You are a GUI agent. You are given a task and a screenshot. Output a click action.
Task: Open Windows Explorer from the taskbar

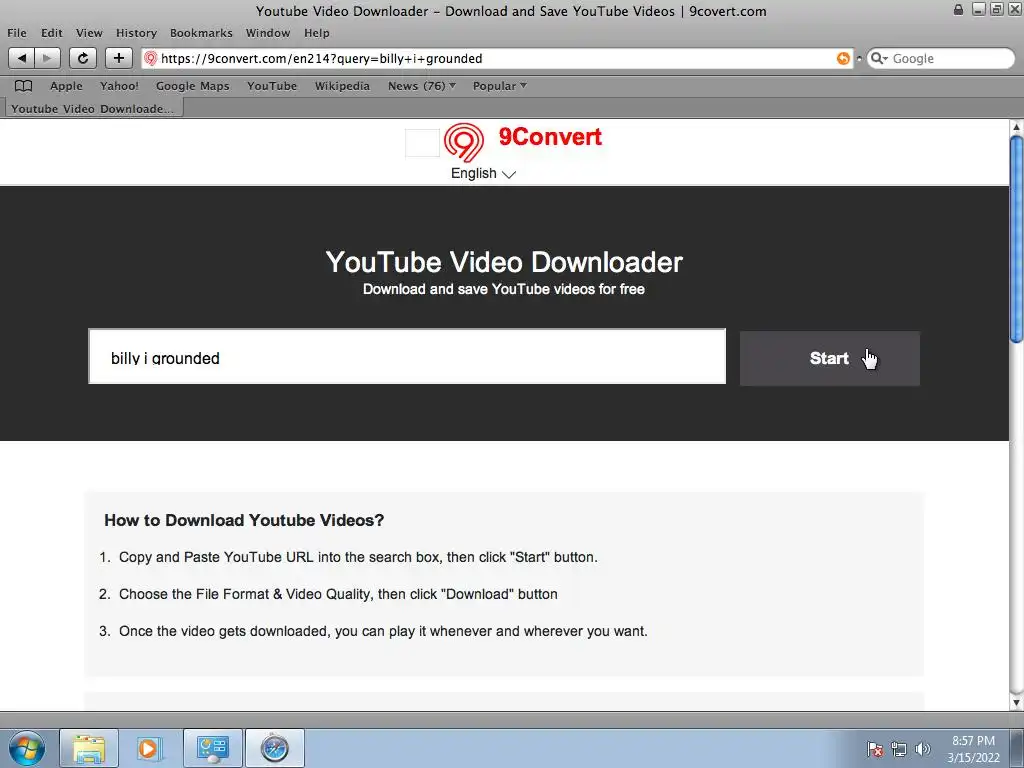pyautogui.click(x=89, y=748)
